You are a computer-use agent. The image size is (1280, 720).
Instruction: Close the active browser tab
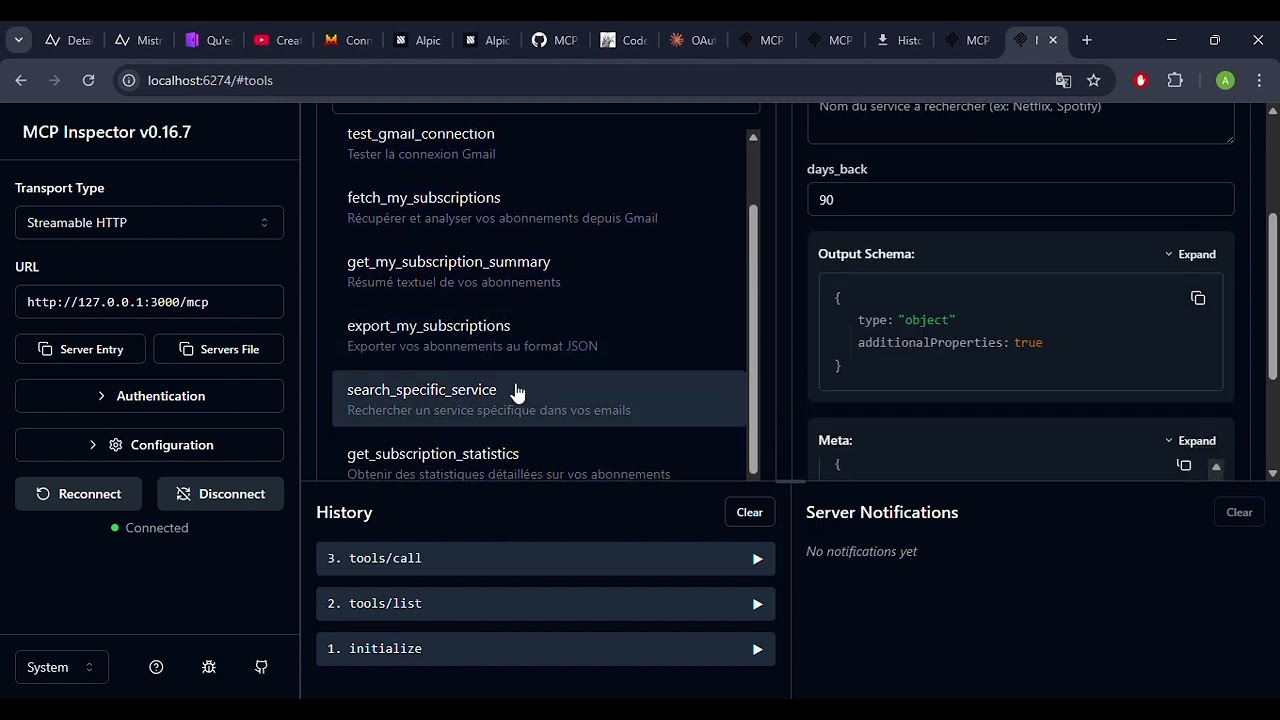[1053, 40]
